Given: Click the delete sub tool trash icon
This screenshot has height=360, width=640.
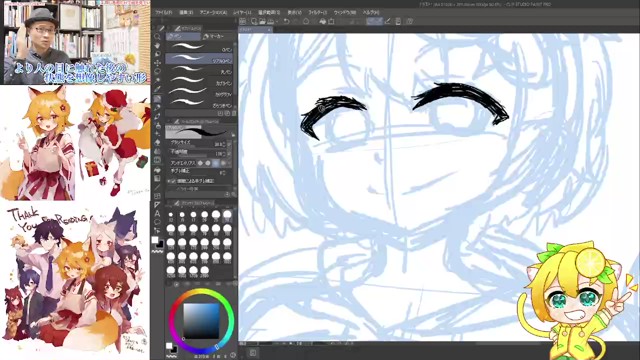Looking at the screenshot, I should [234, 113].
